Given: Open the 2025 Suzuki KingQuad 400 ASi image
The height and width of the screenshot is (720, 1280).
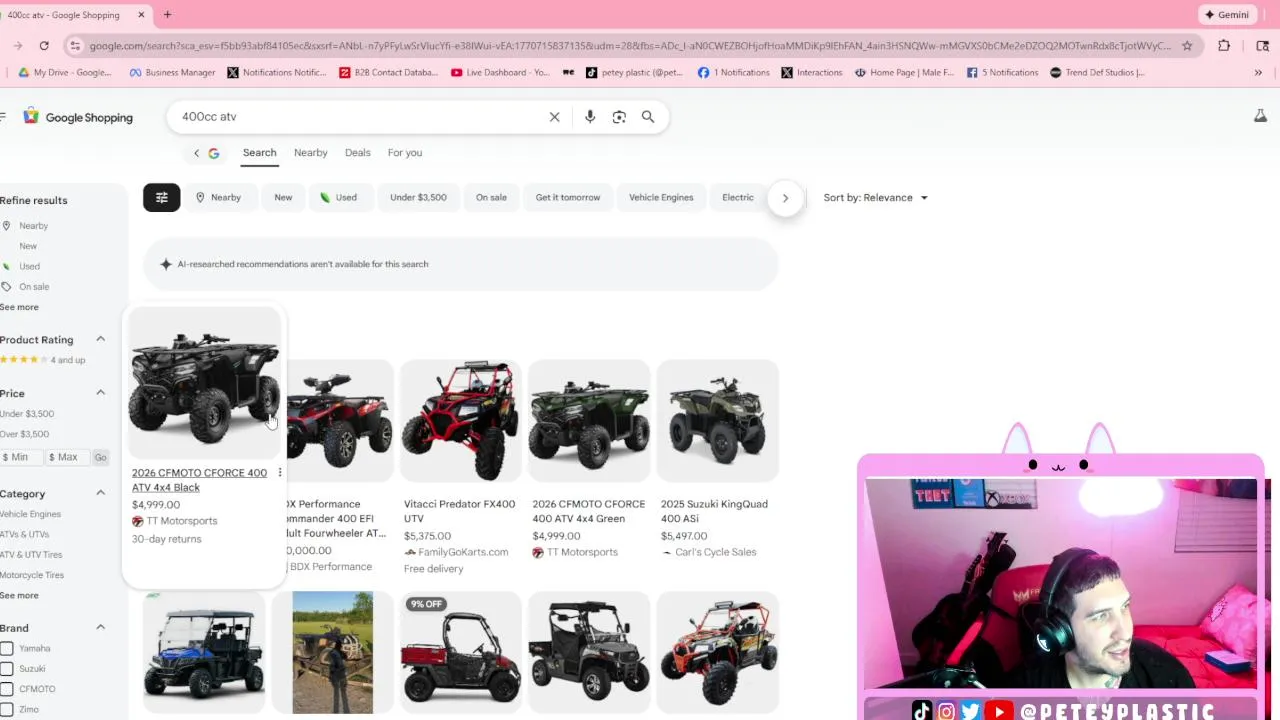Looking at the screenshot, I should [717, 420].
